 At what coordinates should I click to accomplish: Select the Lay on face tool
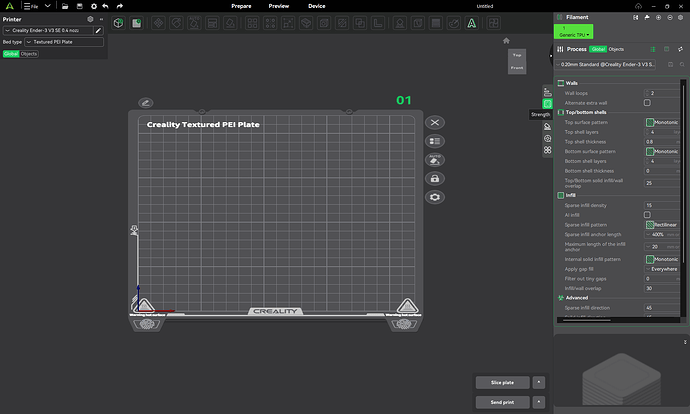point(230,23)
